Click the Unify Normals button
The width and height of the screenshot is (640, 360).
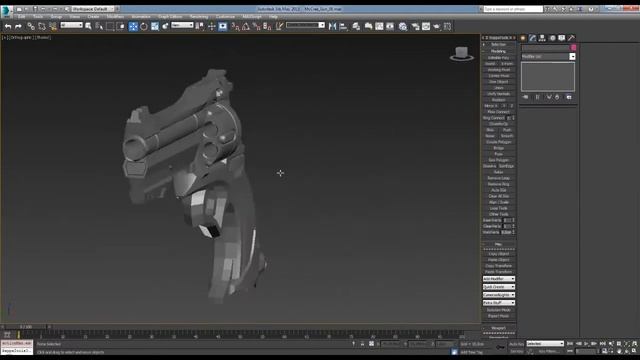click(x=499, y=94)
